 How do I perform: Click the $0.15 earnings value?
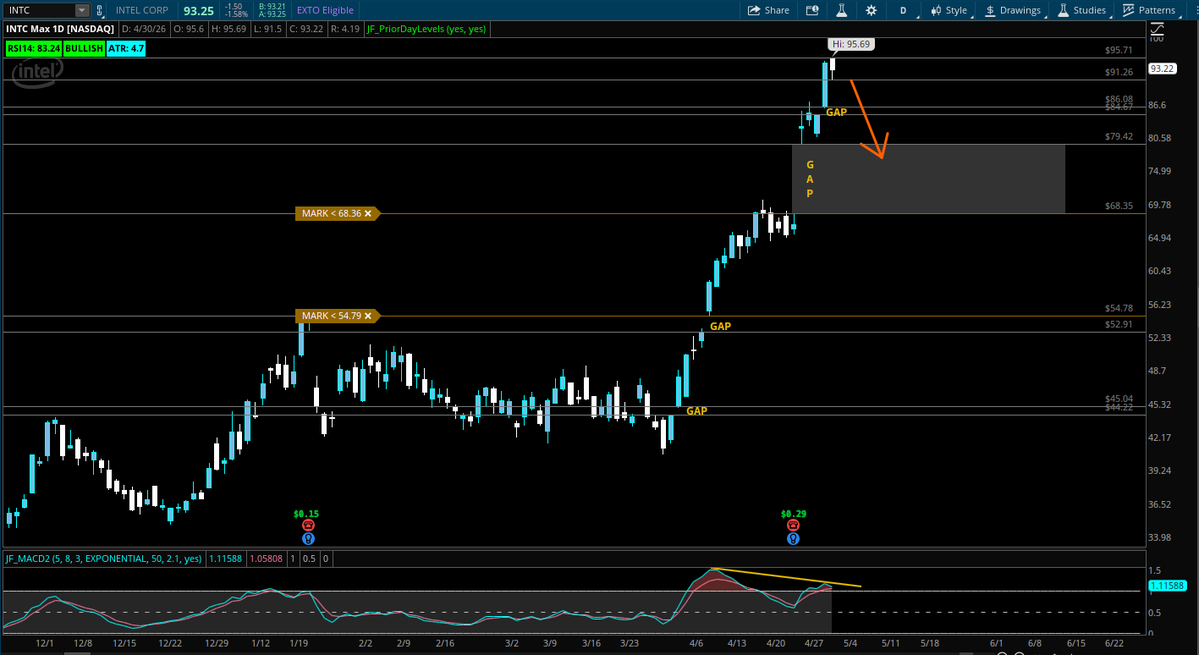307,514
